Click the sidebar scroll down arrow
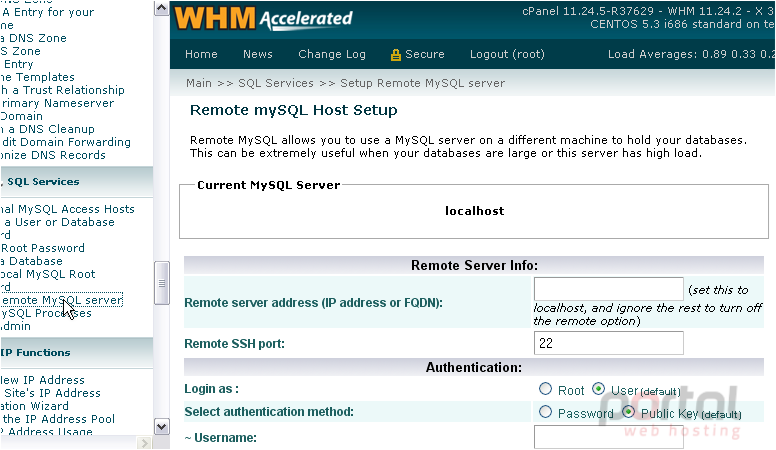This screenshot has width=776, height=450. [x=161, y=426]
